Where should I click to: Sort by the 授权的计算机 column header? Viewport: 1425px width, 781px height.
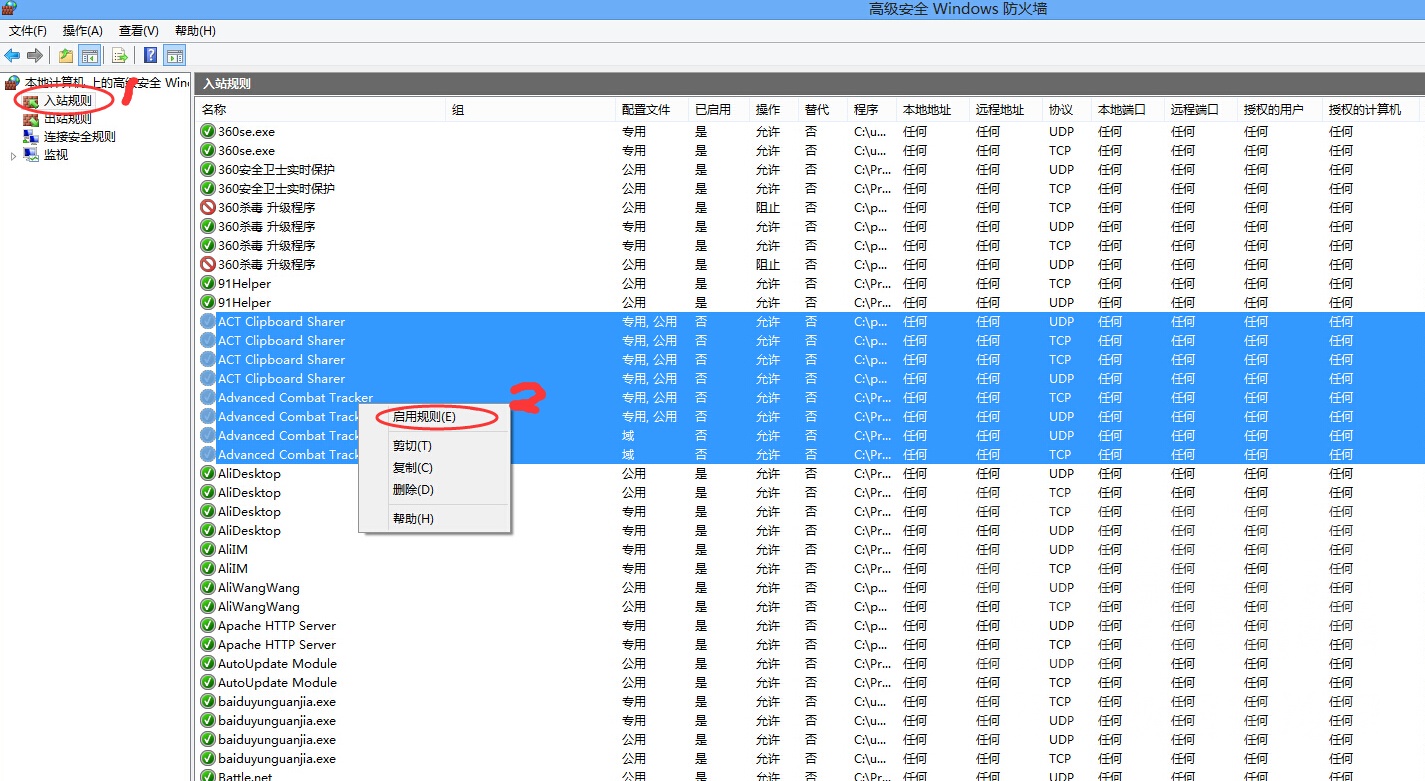(x=1371, y=109)
